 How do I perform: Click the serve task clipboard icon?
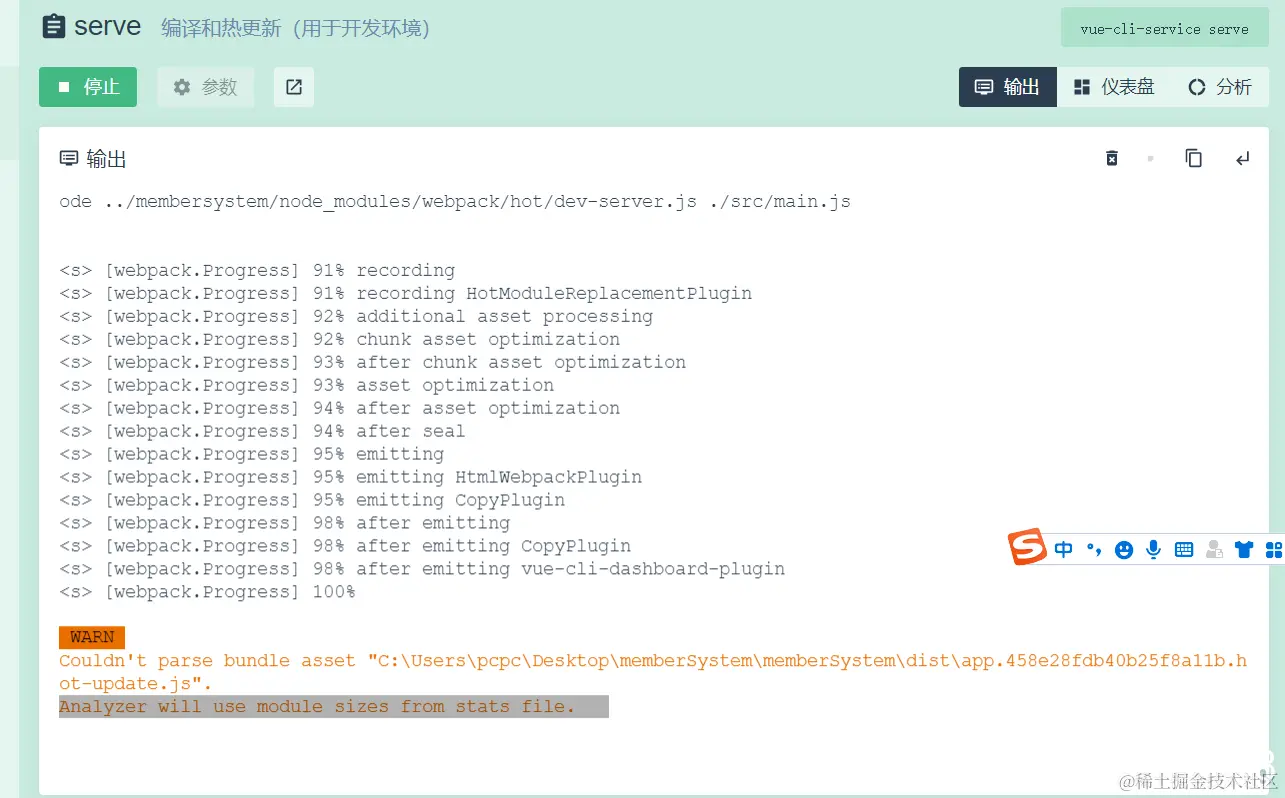(x=54, y=27)
